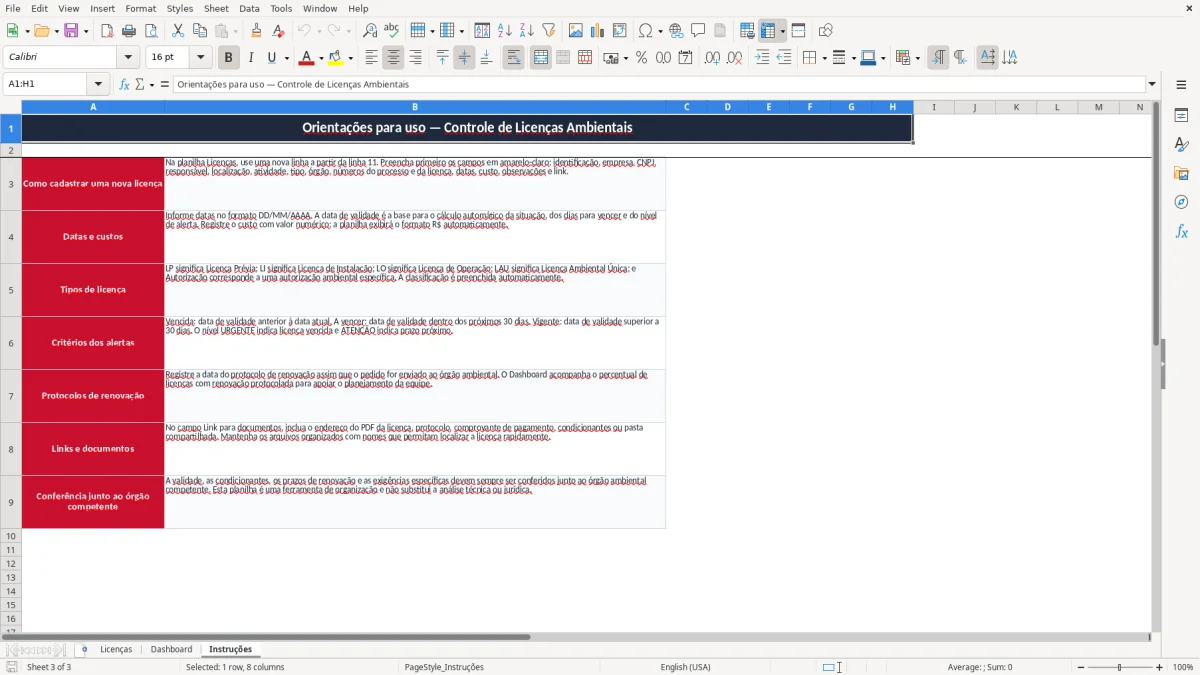Viewport: 1200px width, 675px height.
Task: Toggle Print Preview
Action: 150,31
